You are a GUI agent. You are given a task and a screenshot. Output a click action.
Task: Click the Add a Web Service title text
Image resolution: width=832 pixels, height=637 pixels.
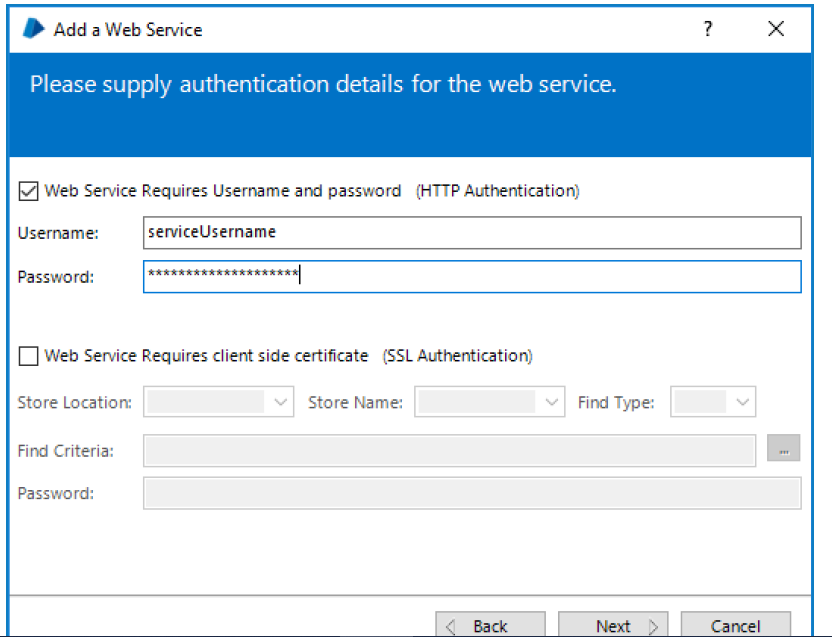click(x=128, y=29)
